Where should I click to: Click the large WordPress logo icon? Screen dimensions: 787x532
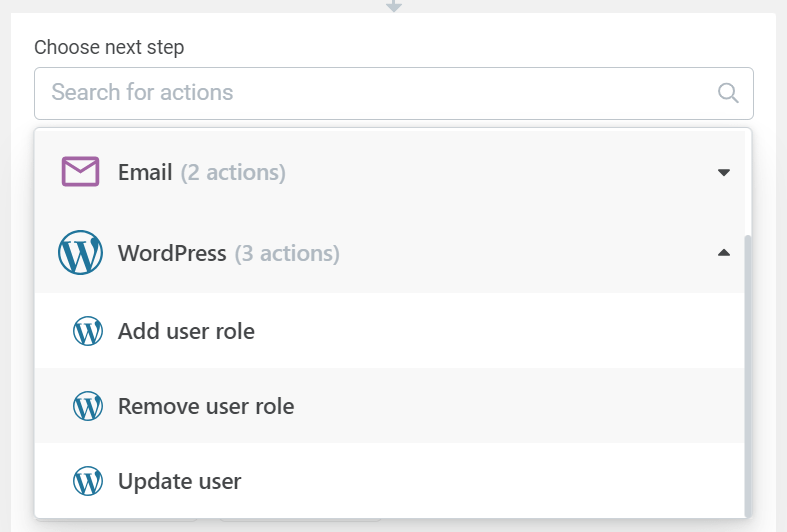click(80, 252)
